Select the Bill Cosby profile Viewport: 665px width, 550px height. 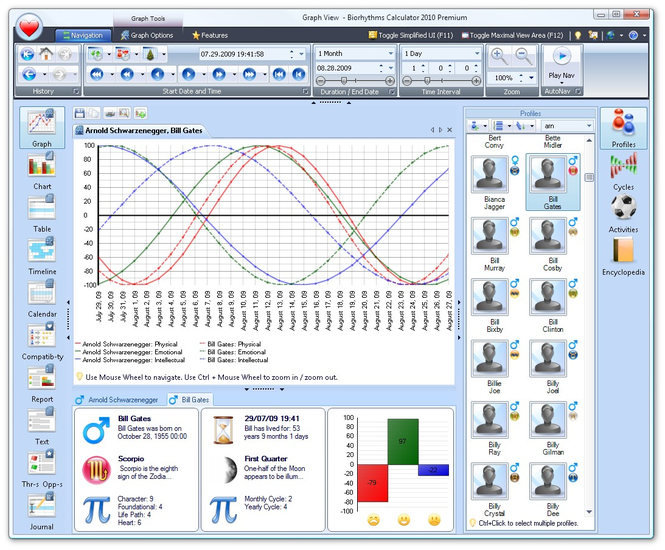click(553, 244)
